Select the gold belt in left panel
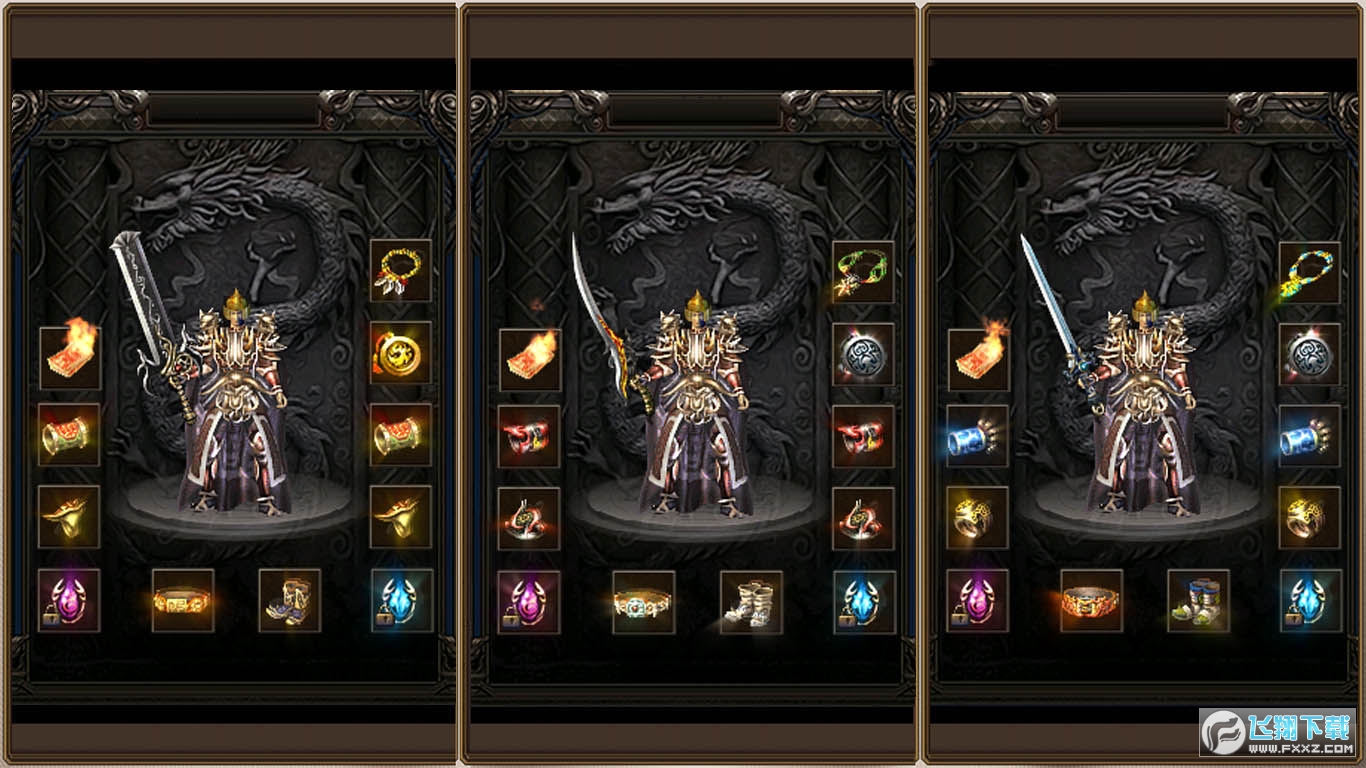The image size is (1366, 768). (183, 600)
